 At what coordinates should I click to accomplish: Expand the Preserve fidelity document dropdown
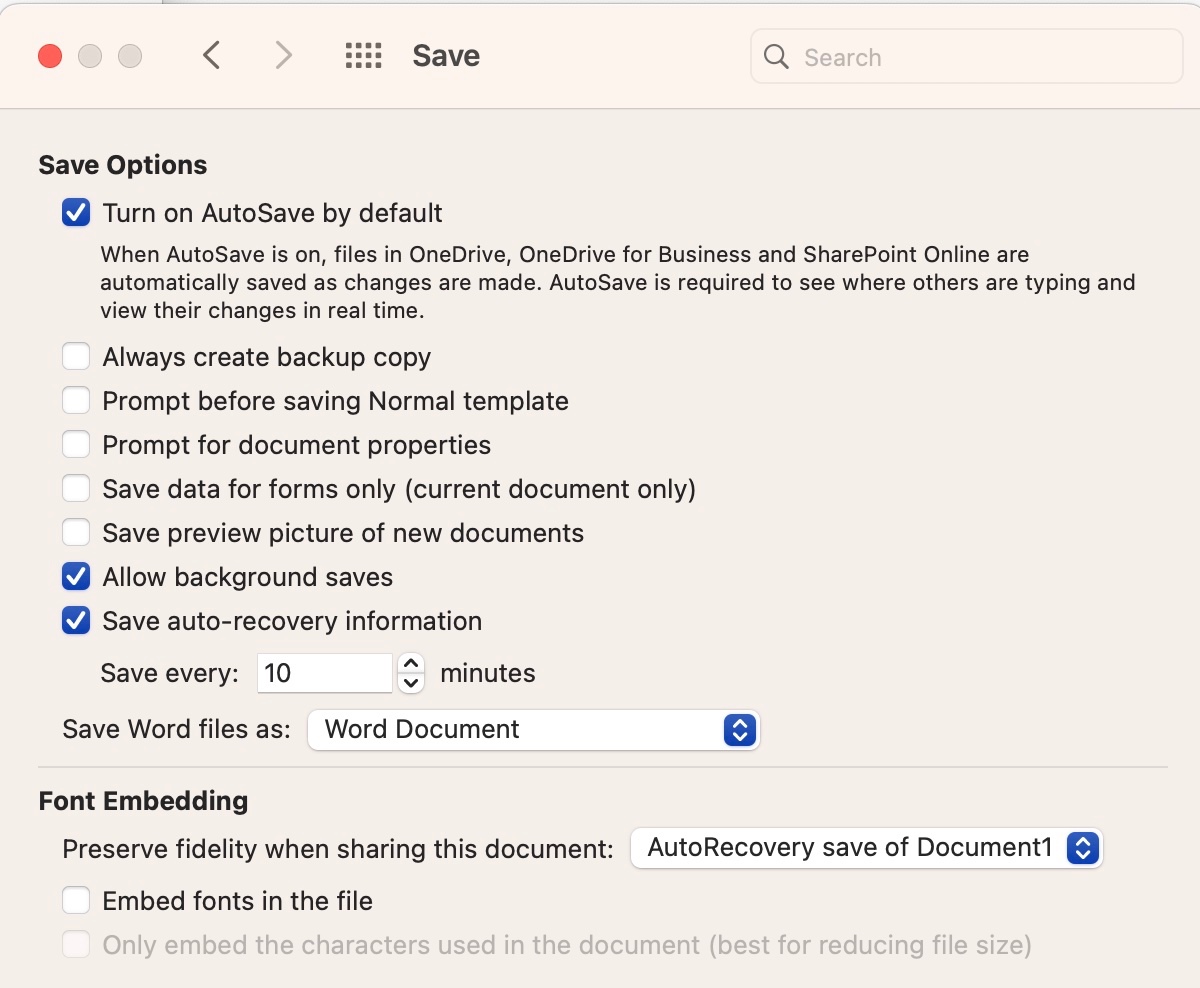click(866, 848)
